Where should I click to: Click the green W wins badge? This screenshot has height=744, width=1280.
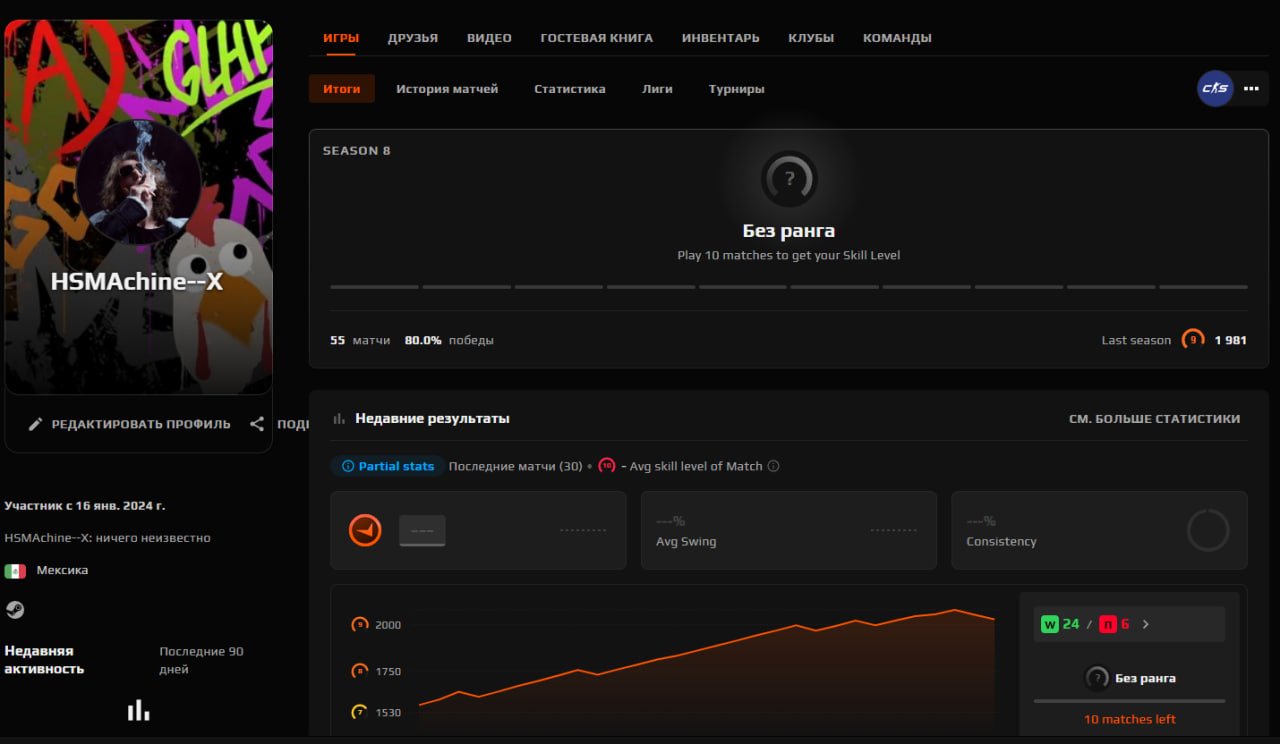pos(1050,624)
